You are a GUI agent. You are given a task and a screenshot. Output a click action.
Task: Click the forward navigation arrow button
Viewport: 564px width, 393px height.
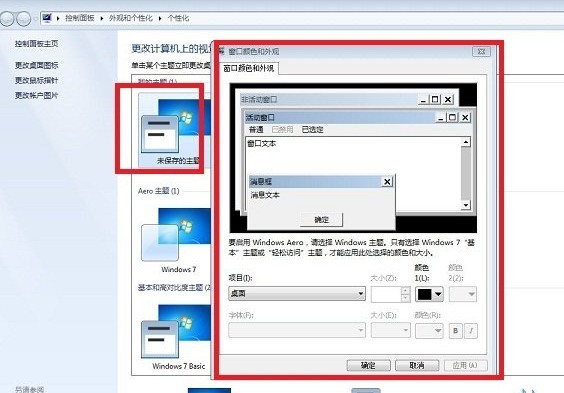tap(24, 18)
